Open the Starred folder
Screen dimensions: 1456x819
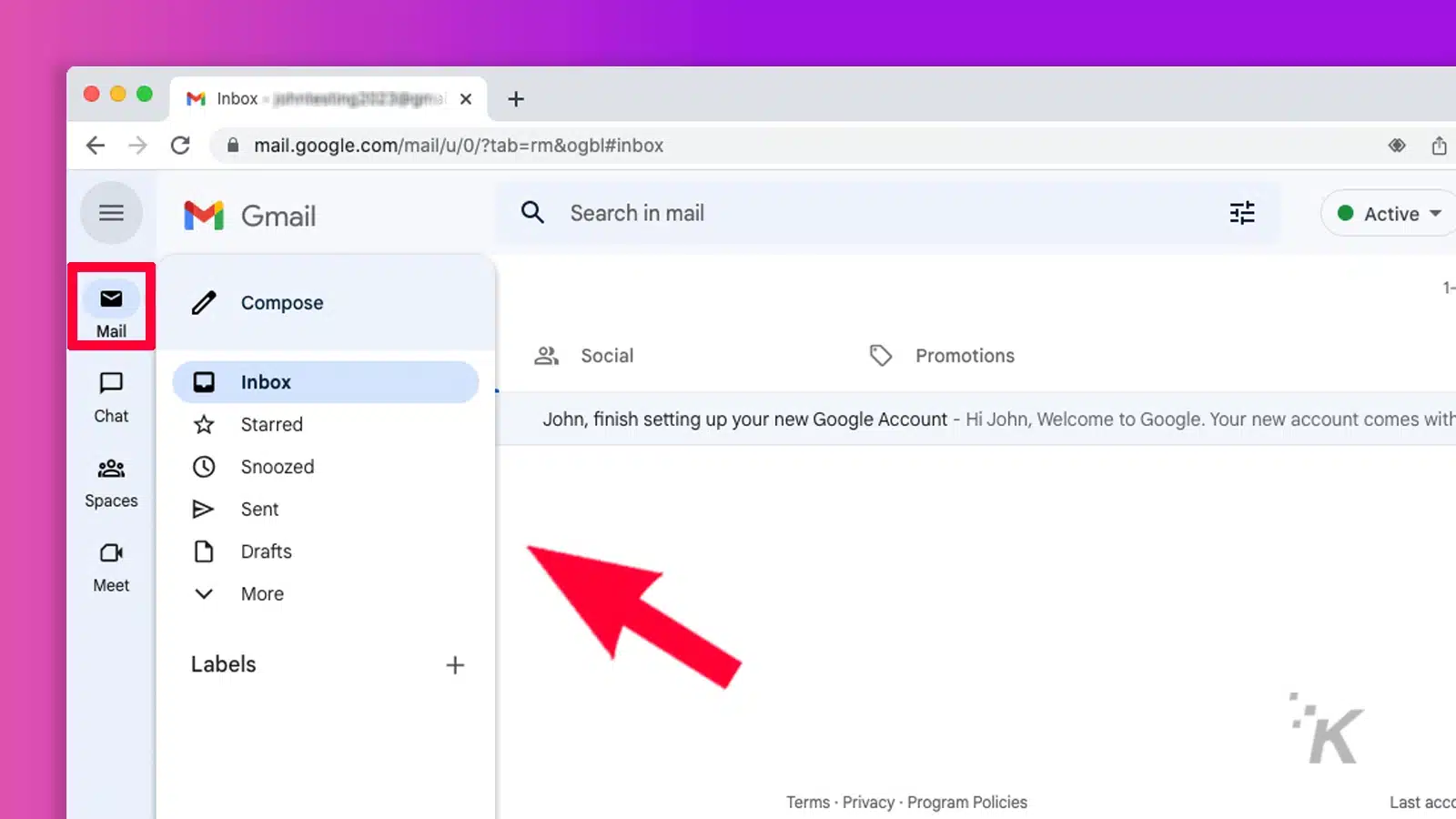[326, 424]
